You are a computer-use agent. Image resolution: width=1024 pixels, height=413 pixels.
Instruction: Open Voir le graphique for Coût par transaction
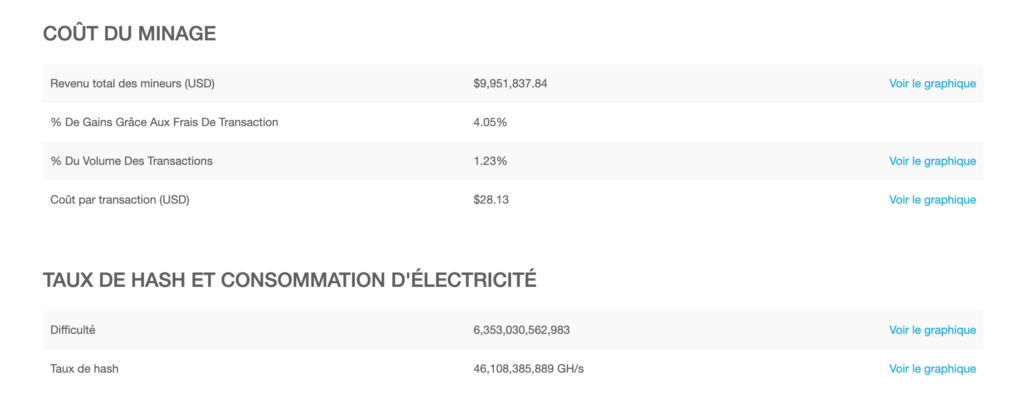[932, 199]
